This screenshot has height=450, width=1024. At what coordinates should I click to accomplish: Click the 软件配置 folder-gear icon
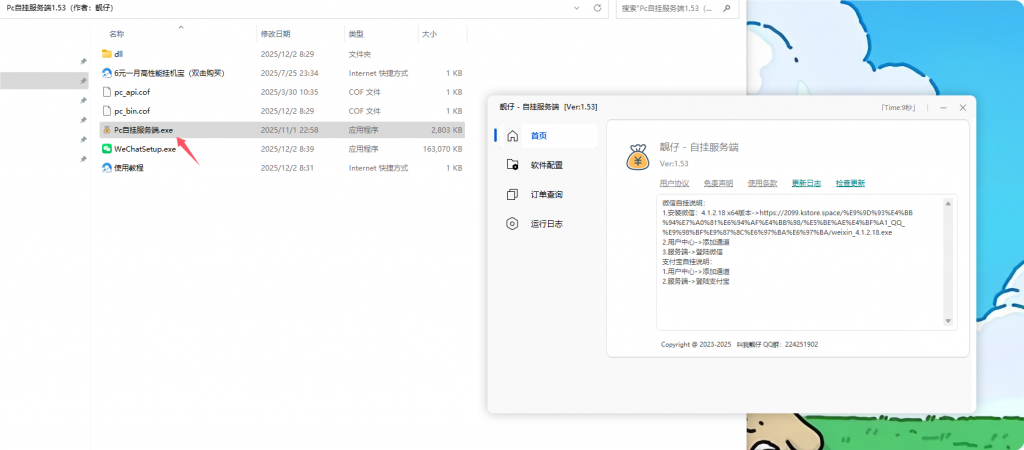click(x=513, y=165)
